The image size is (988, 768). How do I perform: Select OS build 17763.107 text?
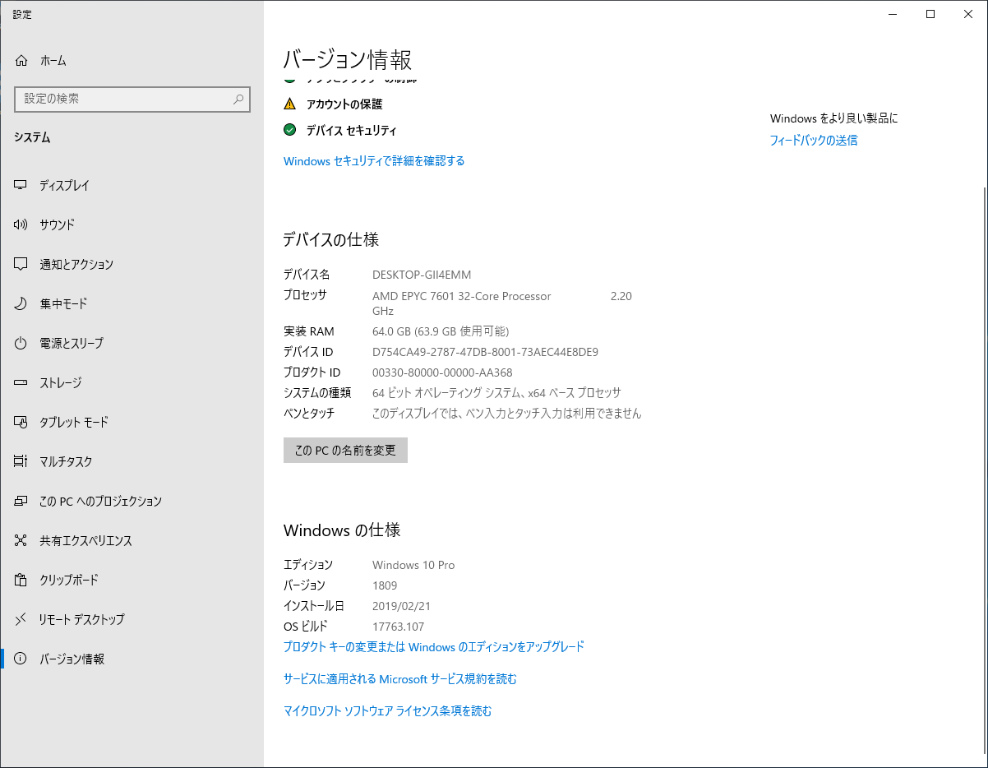(398, 627)
